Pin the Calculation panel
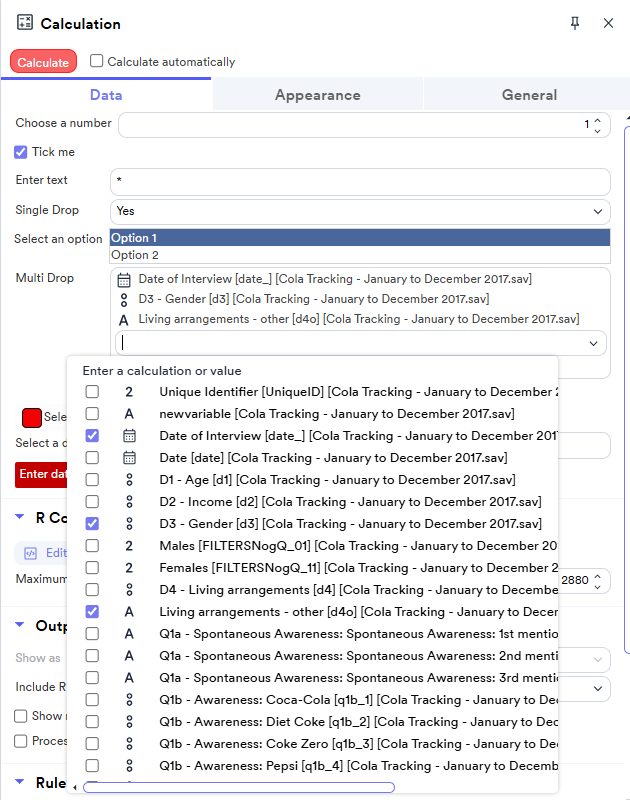The height and width of the screenshot is (800, 630). (575, 23)
